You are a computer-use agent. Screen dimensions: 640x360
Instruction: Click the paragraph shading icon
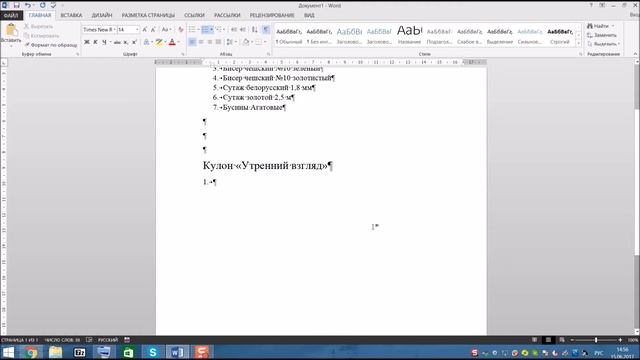tap(246, 42)
